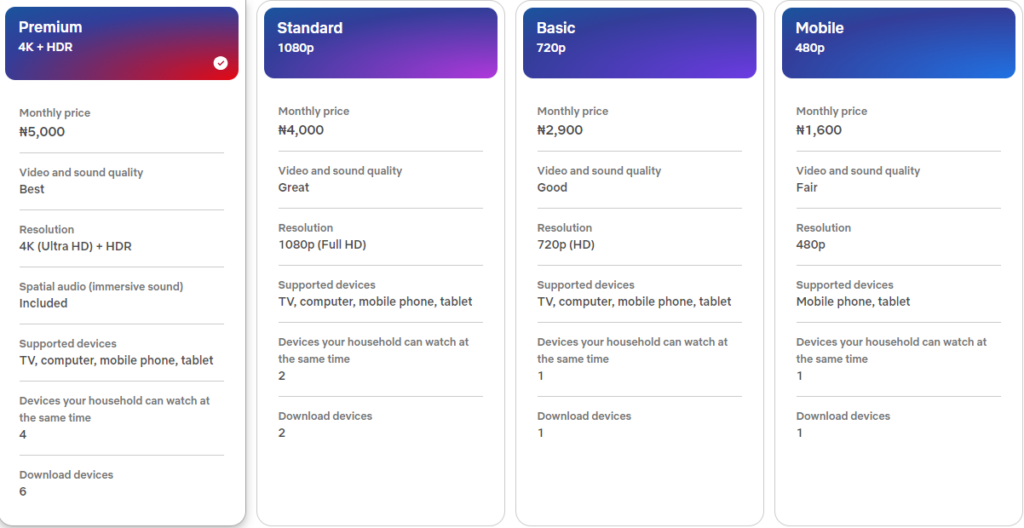The width and height of the screenshot is (1024, 528).
Task: Click the selected checkmark on Premium plan
Action: point(221,63)
